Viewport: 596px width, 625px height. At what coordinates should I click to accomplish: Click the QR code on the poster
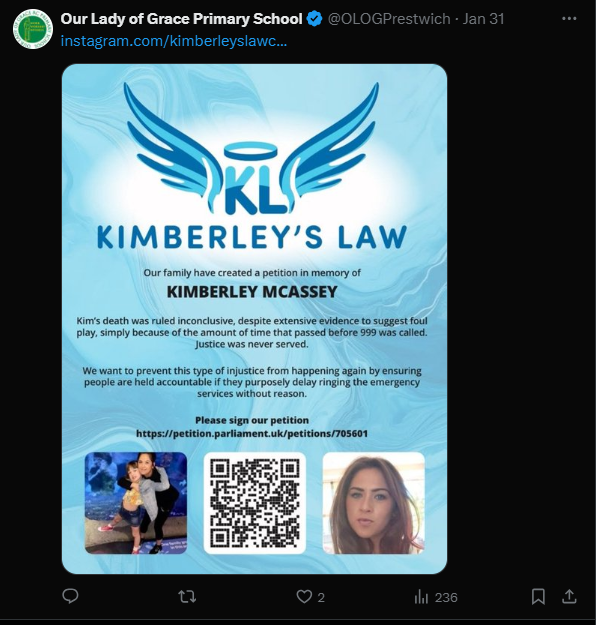255,503
